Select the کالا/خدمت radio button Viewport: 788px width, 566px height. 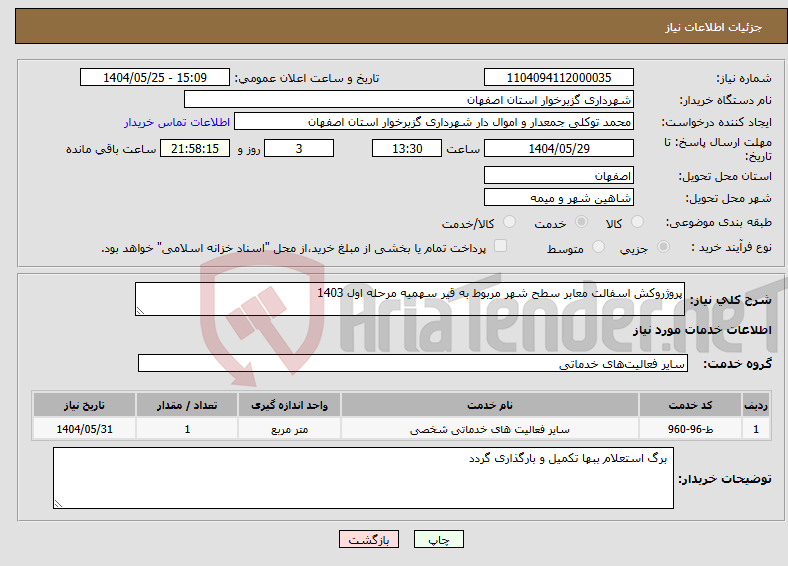tap(509, 222)
